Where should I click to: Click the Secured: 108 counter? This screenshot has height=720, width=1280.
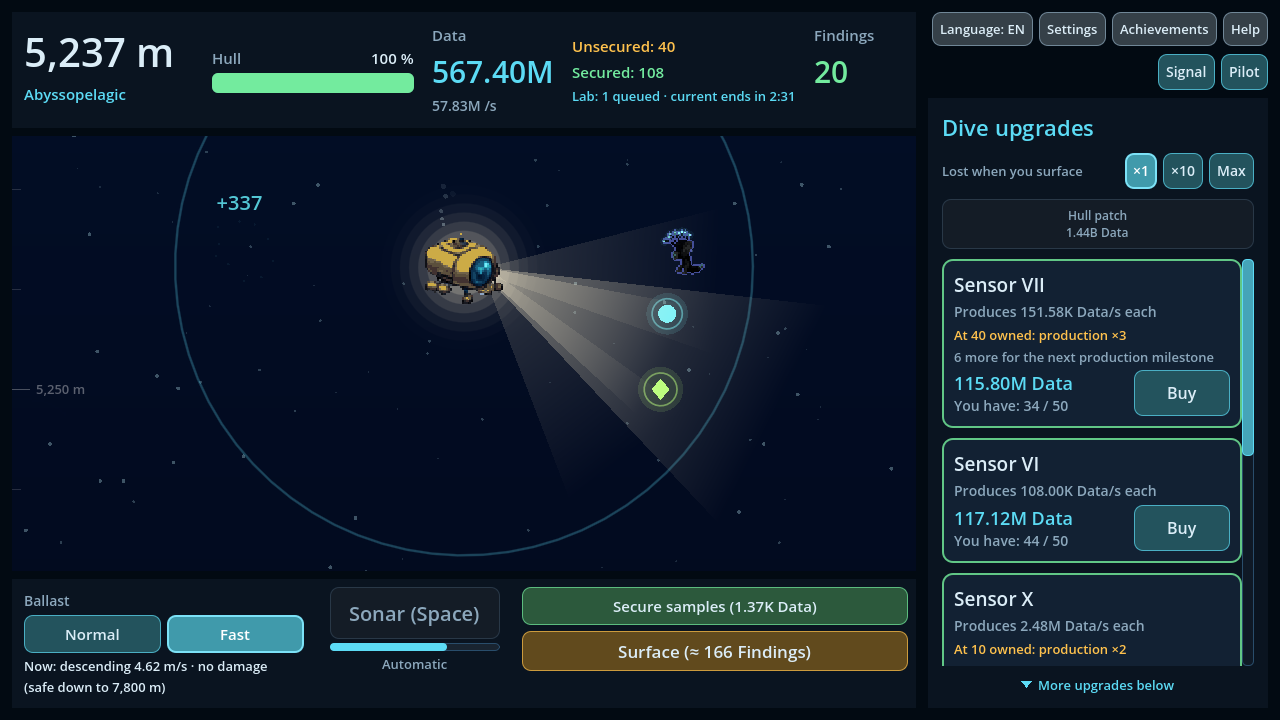[618, 73]
